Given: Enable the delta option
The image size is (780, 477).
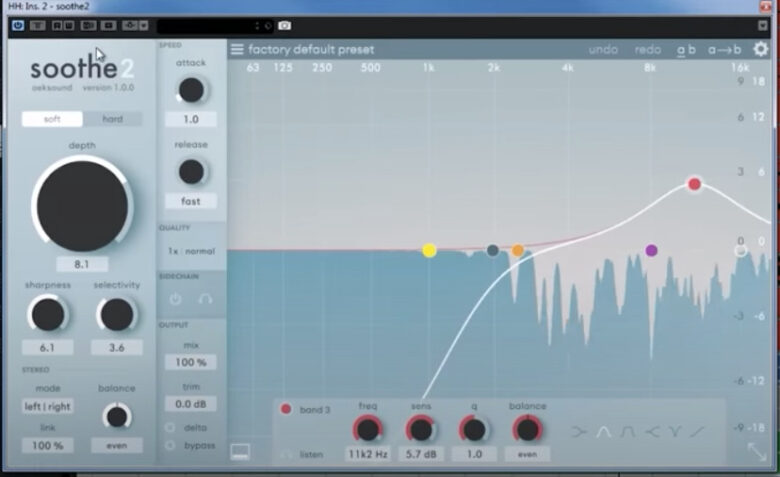Looking at the screenshot, I should pyautogui.click(x=170, y=427).
